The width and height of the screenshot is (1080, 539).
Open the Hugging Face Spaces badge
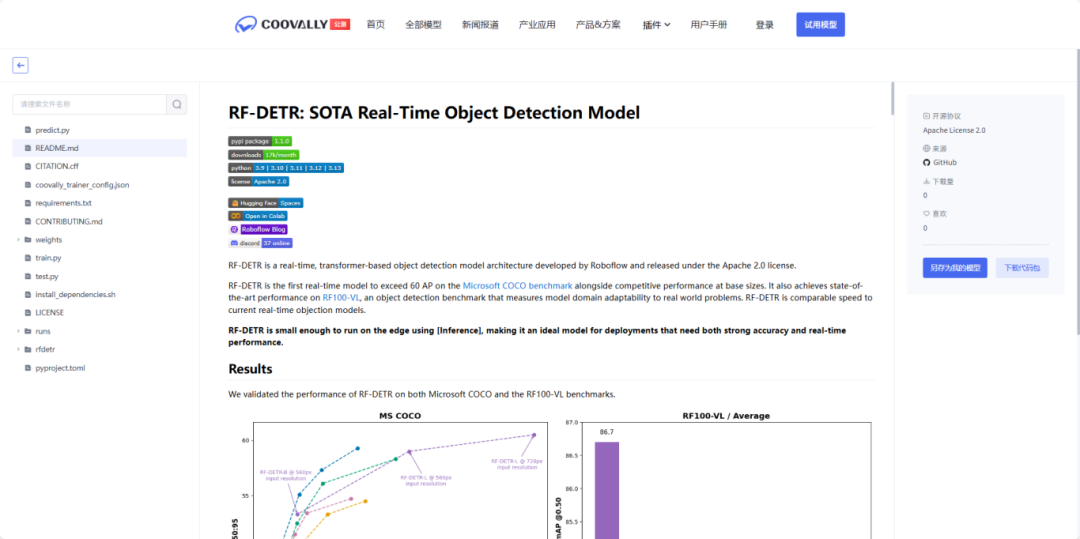(x=266, y=203)
